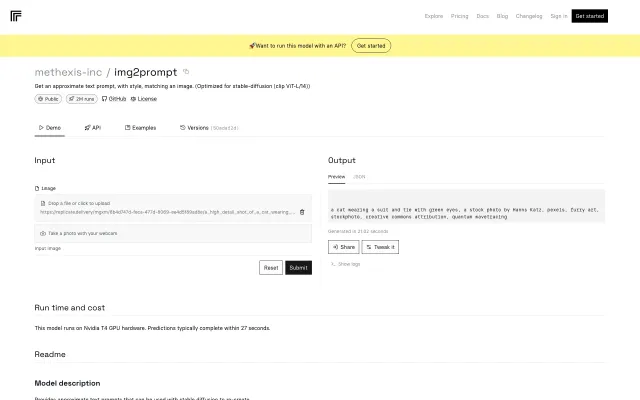
Task: Click the Replicate logo in the header
Action: 15,16
